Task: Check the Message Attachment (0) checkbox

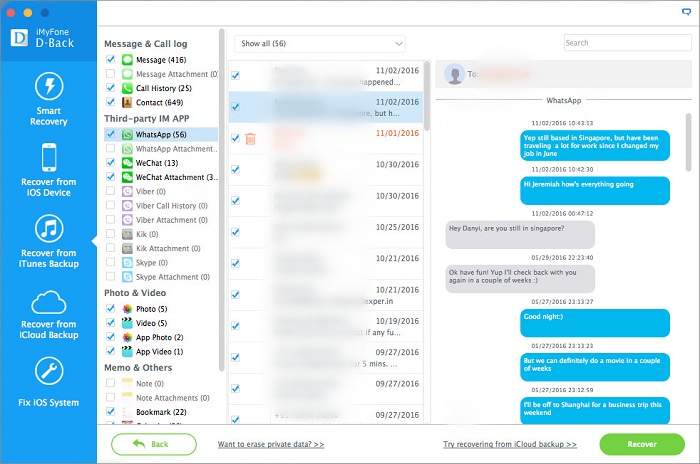Action: 111,74
